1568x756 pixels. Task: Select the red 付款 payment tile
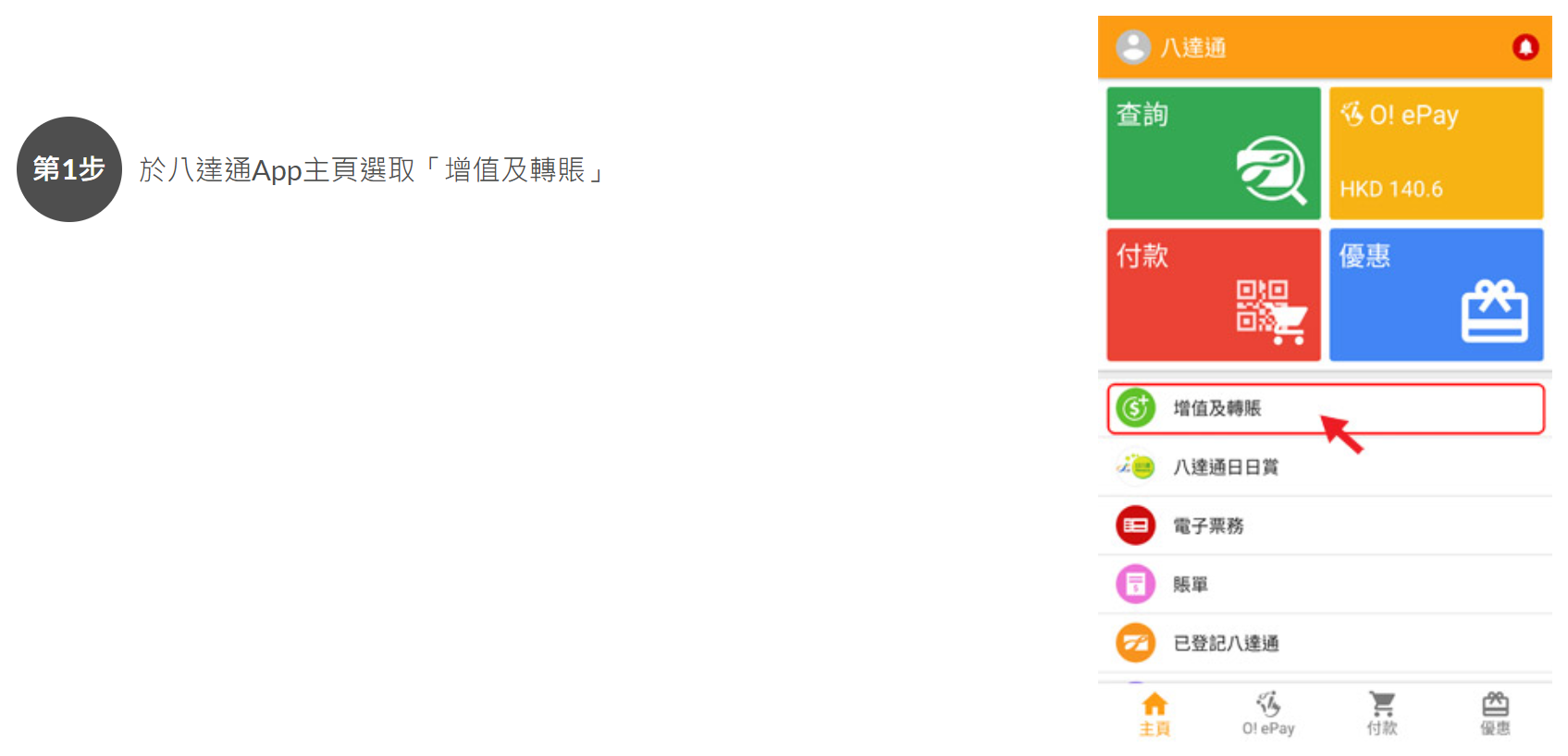pos(1214,295)
